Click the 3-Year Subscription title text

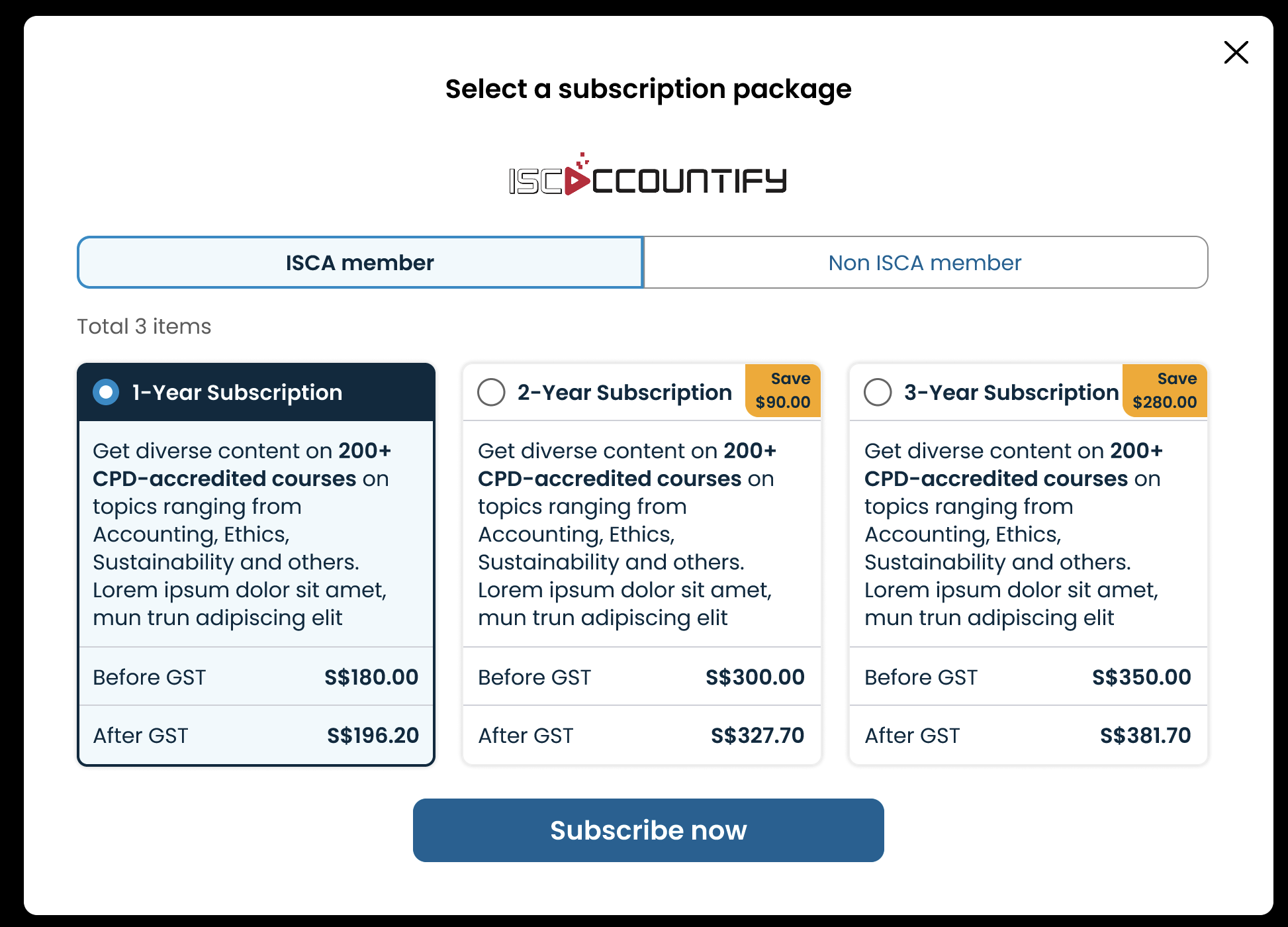pyautogui.click(x=1011, y=392)
